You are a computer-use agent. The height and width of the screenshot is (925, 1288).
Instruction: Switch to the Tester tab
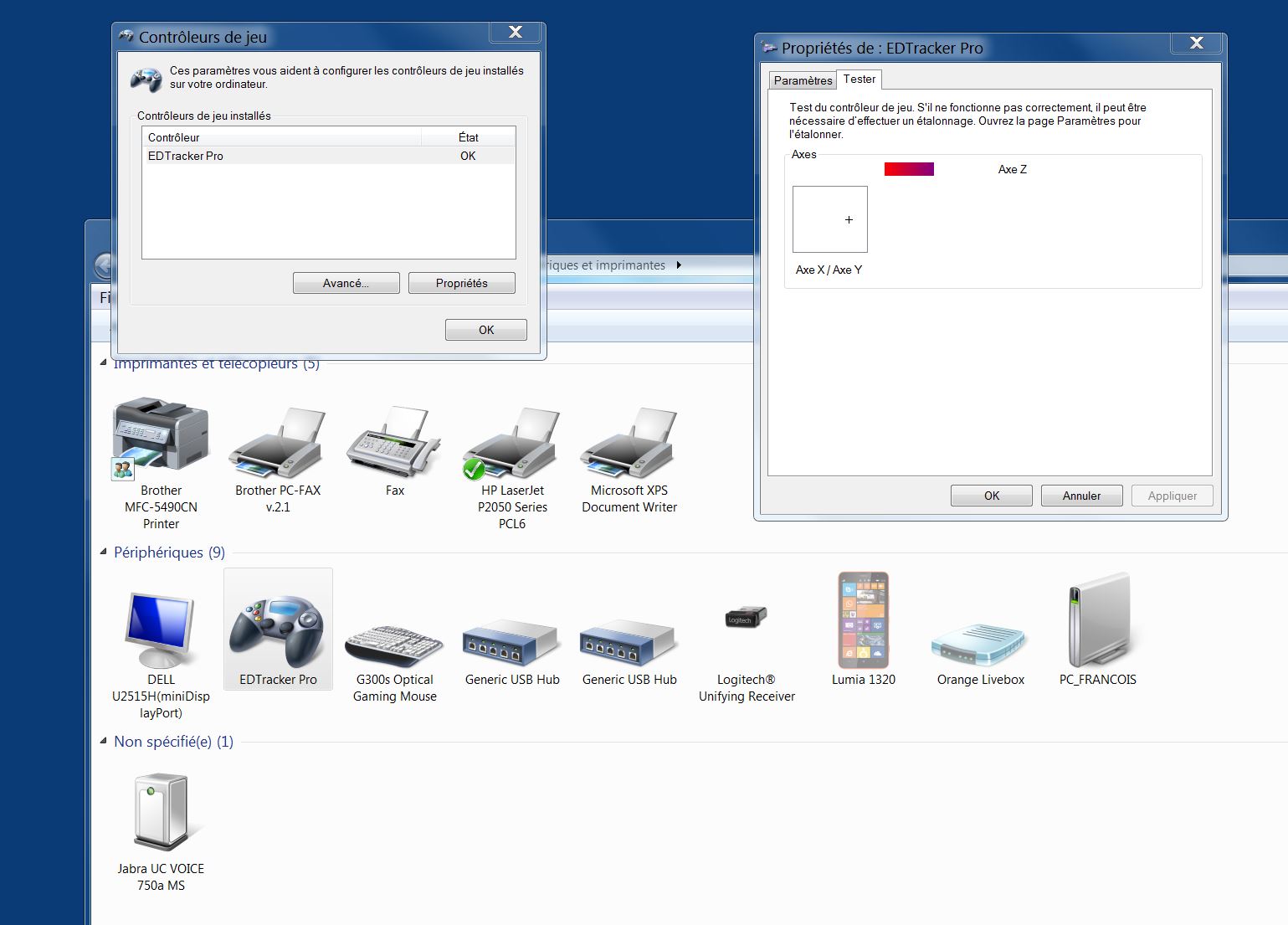click(860, 79)
